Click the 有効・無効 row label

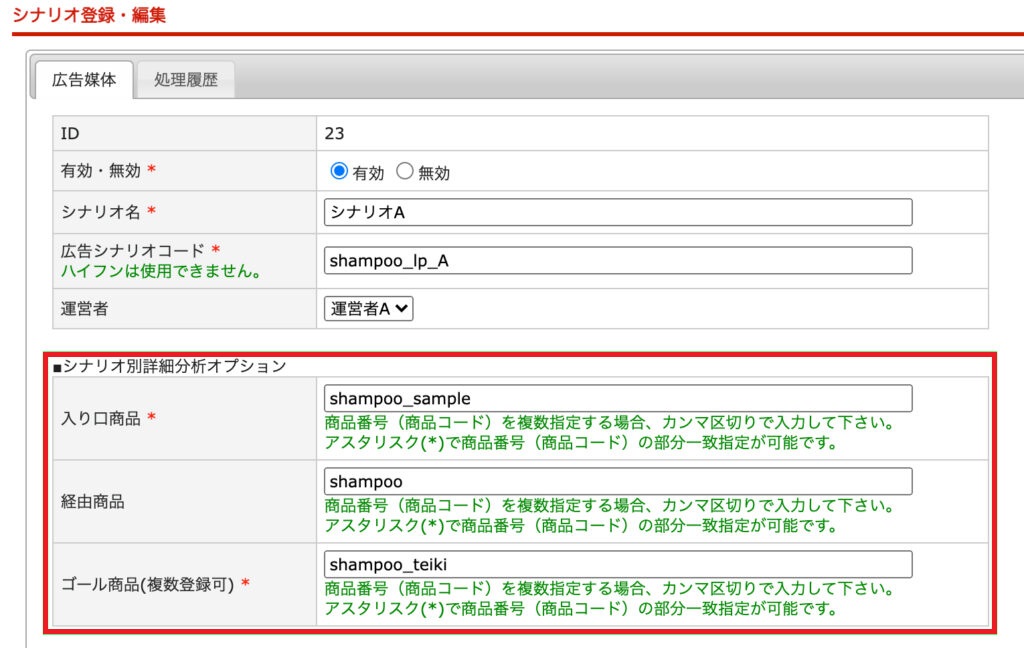pos(101,171)
